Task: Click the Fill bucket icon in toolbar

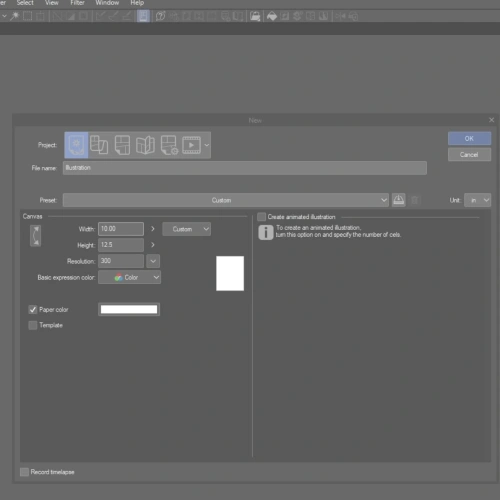Action: (272, 16)
